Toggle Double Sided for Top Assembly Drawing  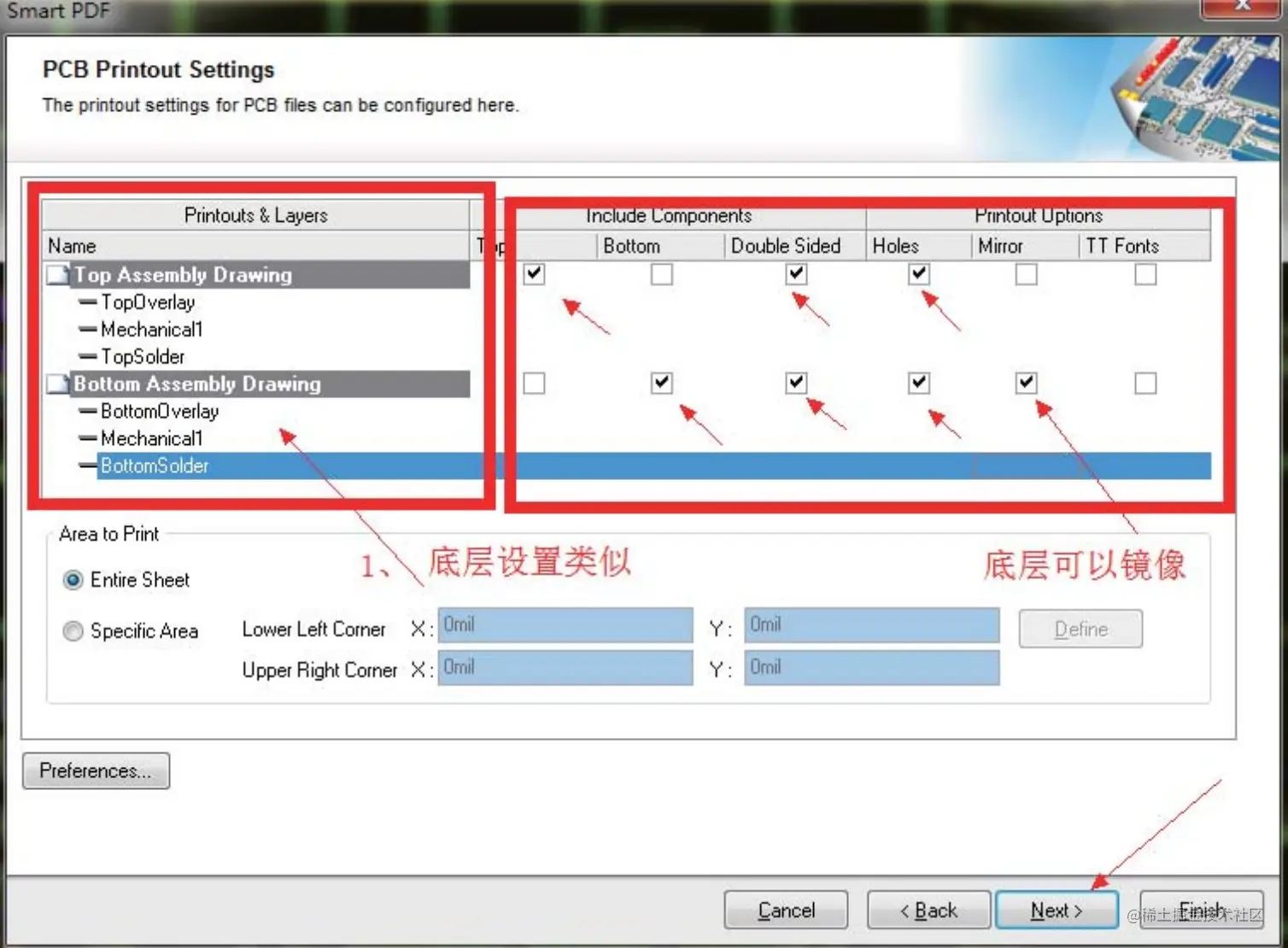click(796, 274)
